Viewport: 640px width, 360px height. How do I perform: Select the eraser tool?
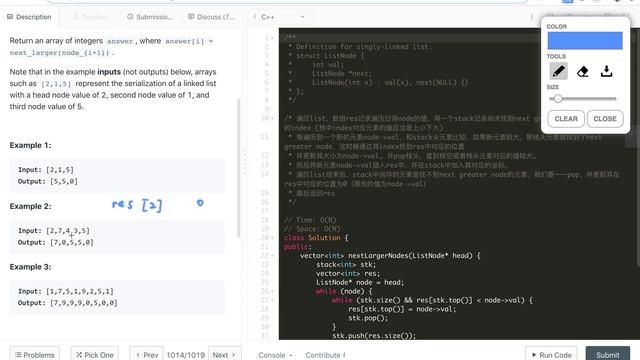(582, 71)
